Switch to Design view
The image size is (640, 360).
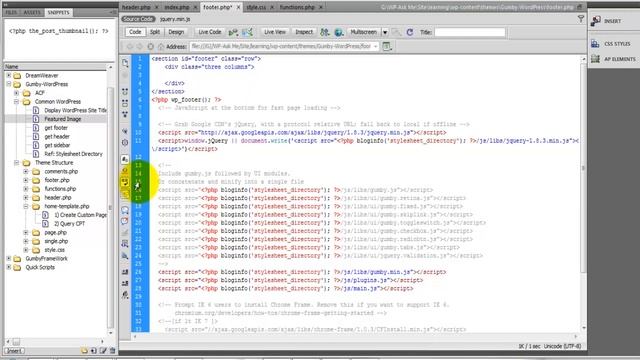tap(176, 32)
